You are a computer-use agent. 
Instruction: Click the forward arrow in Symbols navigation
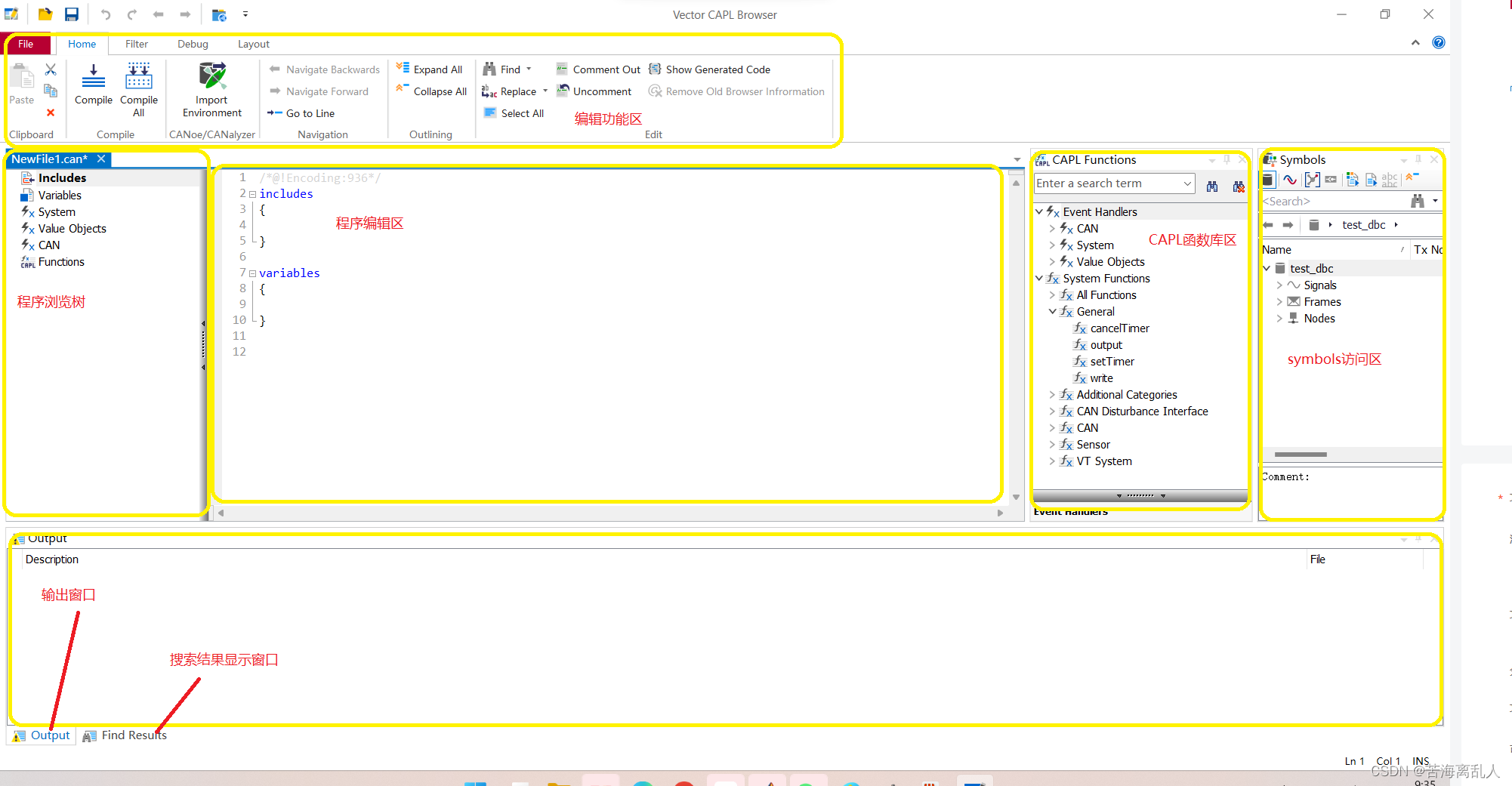point(1288,225)
